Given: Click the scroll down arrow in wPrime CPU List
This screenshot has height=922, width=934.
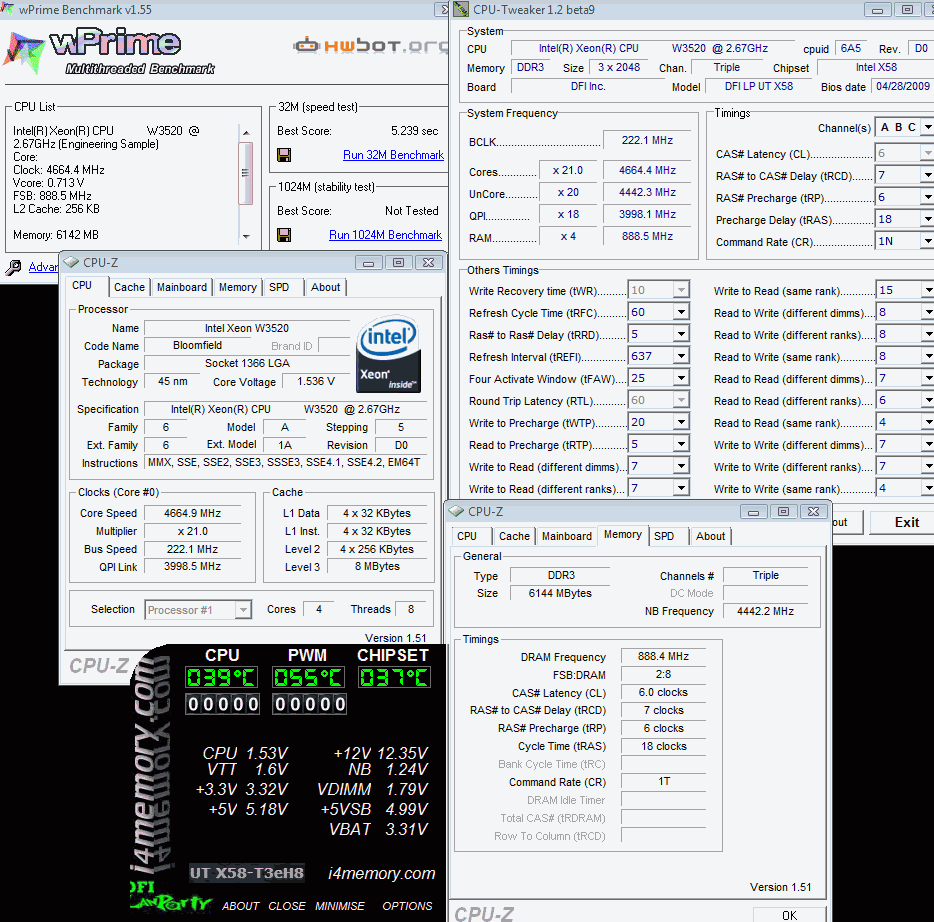Looking at the screenshot, I should click(x=246, y=236).
